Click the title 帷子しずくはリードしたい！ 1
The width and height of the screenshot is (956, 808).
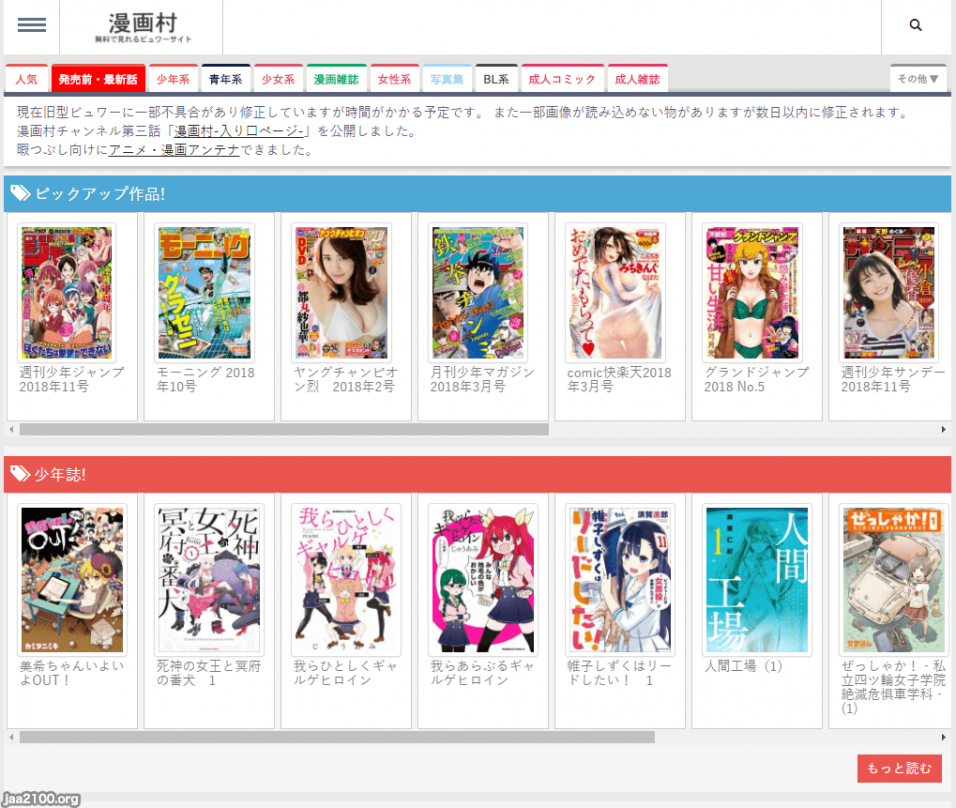click(619, 673)
